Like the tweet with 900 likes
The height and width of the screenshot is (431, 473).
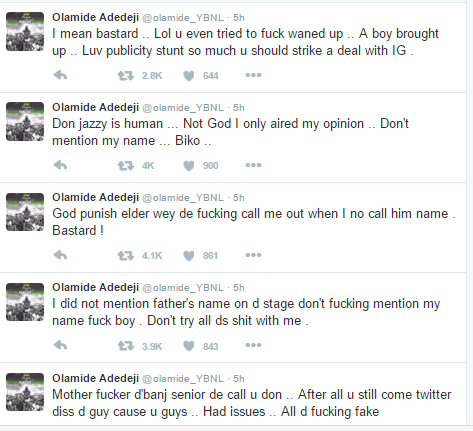[189, 166]
